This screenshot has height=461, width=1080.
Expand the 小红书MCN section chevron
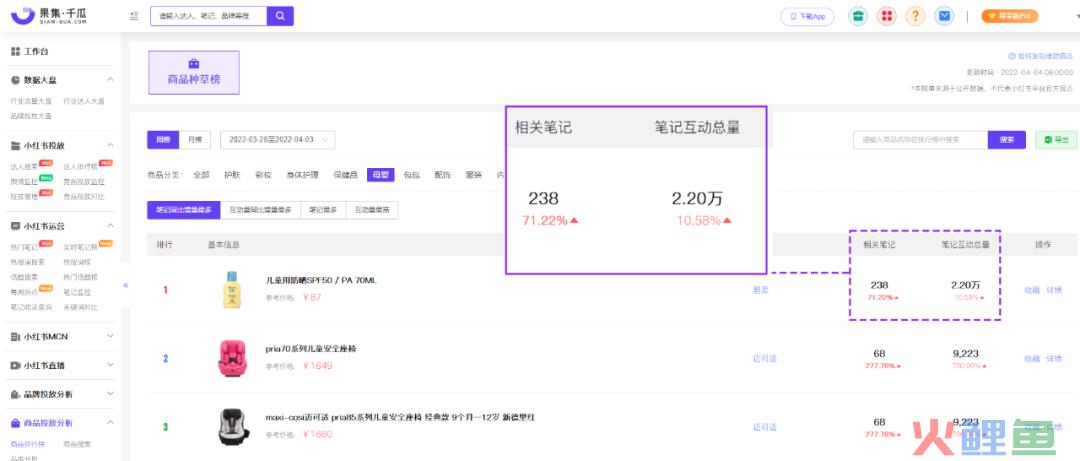tap(110, 336)
